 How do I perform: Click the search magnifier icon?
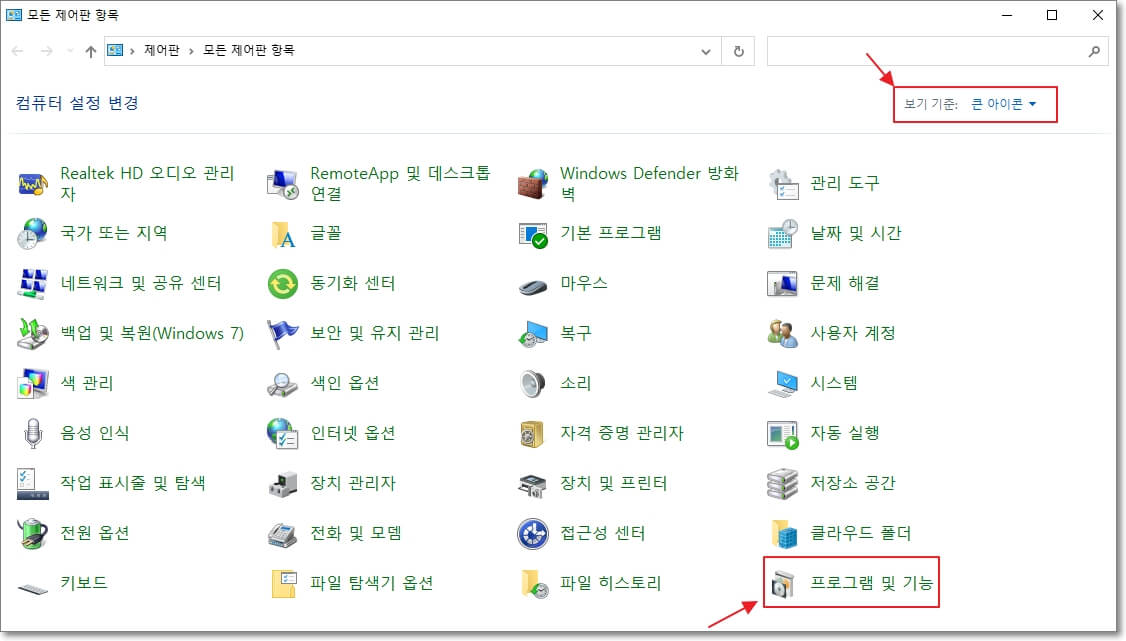click(1094, 52)
